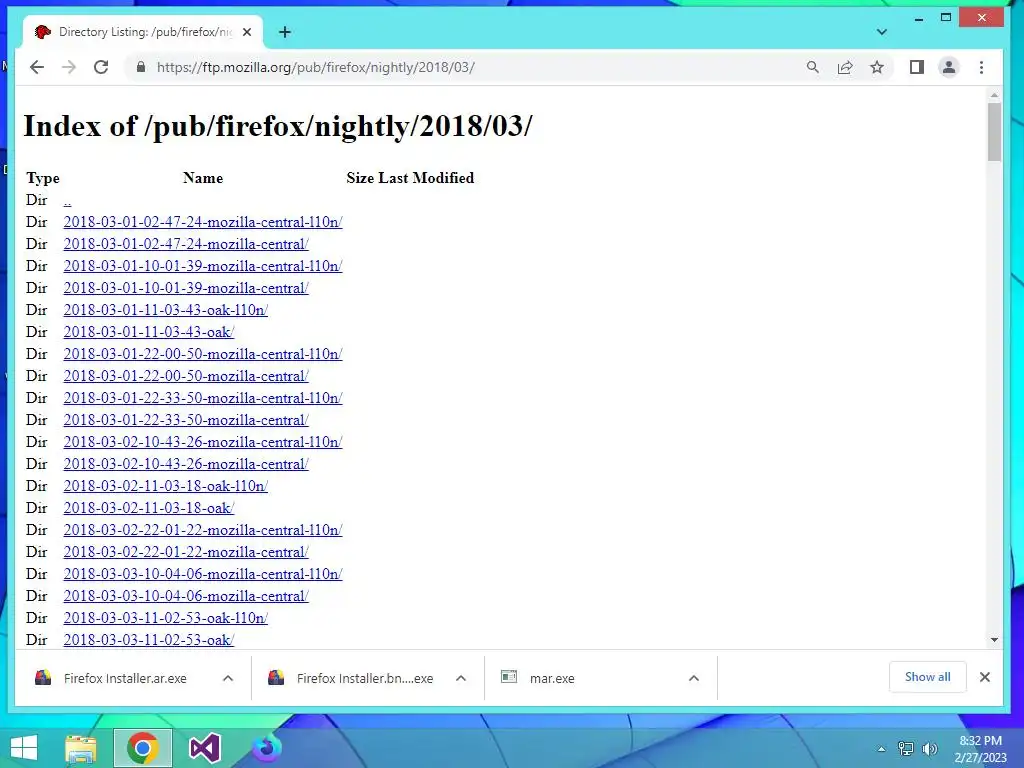Open 2018-03-01-22-00-50-mozilla-central folder
Viewport: 1024px width, 768px height.
(x=186, y=376)
